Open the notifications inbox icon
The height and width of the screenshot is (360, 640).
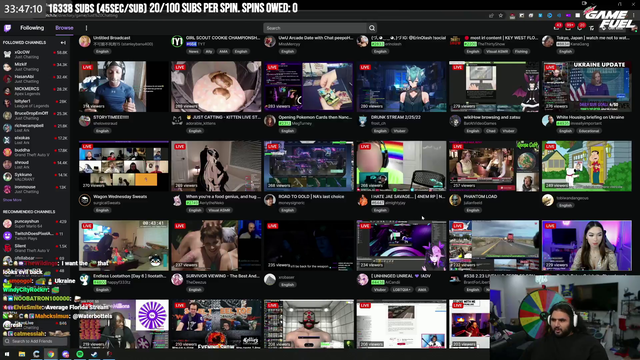point(568,28)
